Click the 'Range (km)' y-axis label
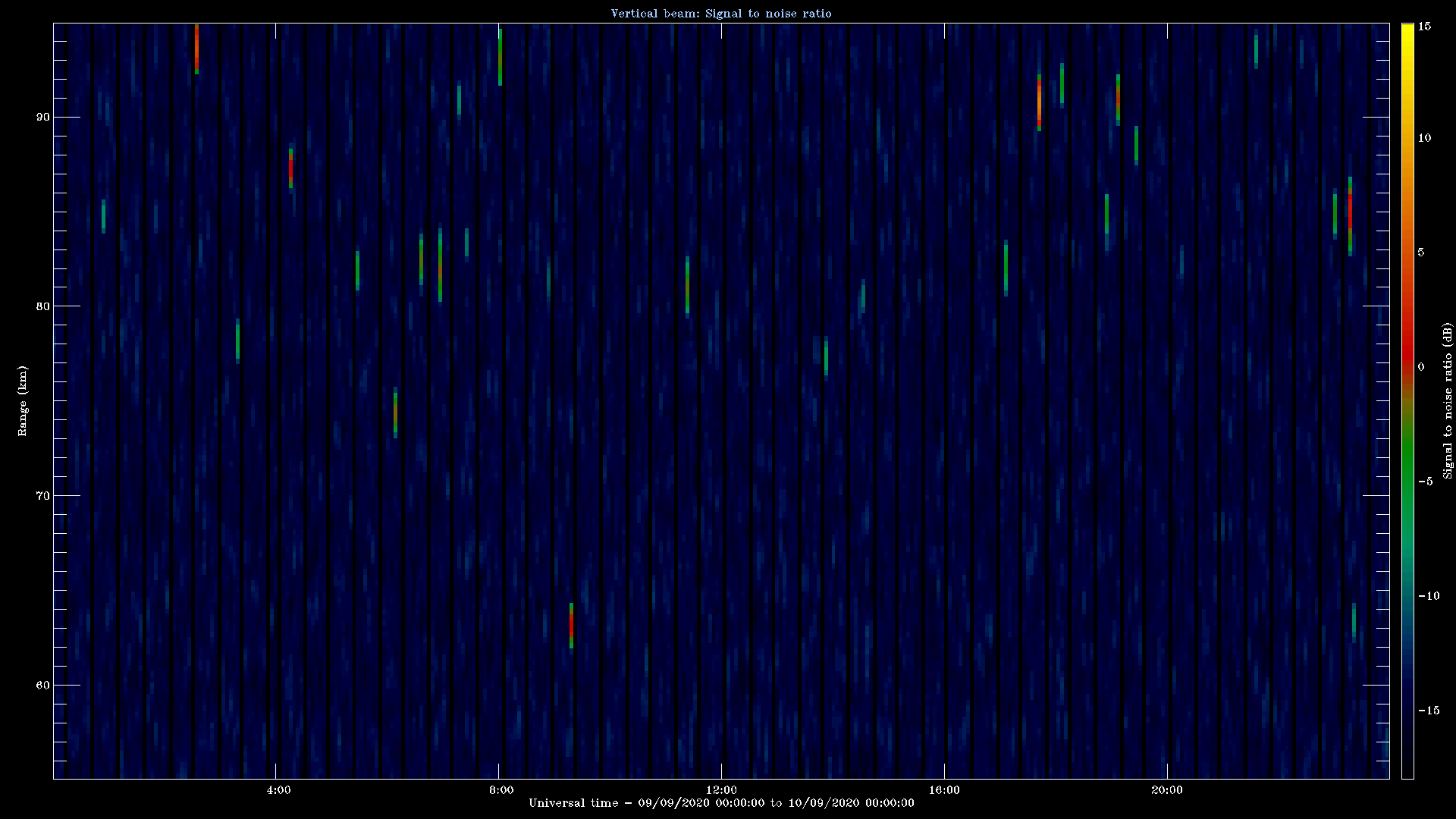The height and width of the screenshot is (819, 1456). tap(23, 400)
